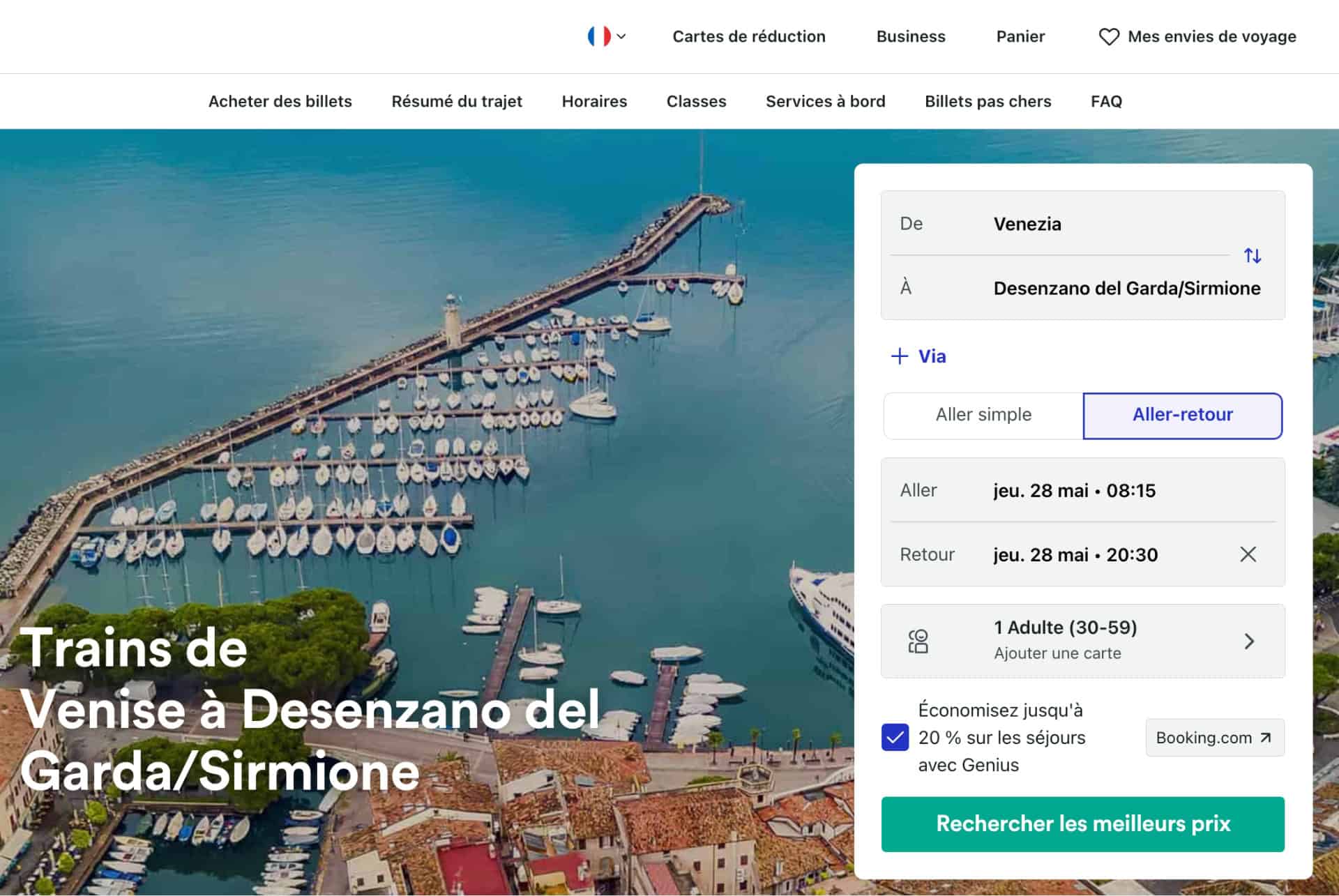Swap departure and arrival stations icon
This screenshot has width=1339, height=896.
[x=1252, y=256]
